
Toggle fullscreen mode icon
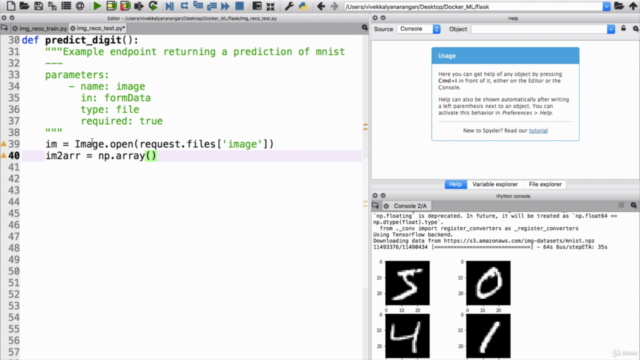[270, 6]
